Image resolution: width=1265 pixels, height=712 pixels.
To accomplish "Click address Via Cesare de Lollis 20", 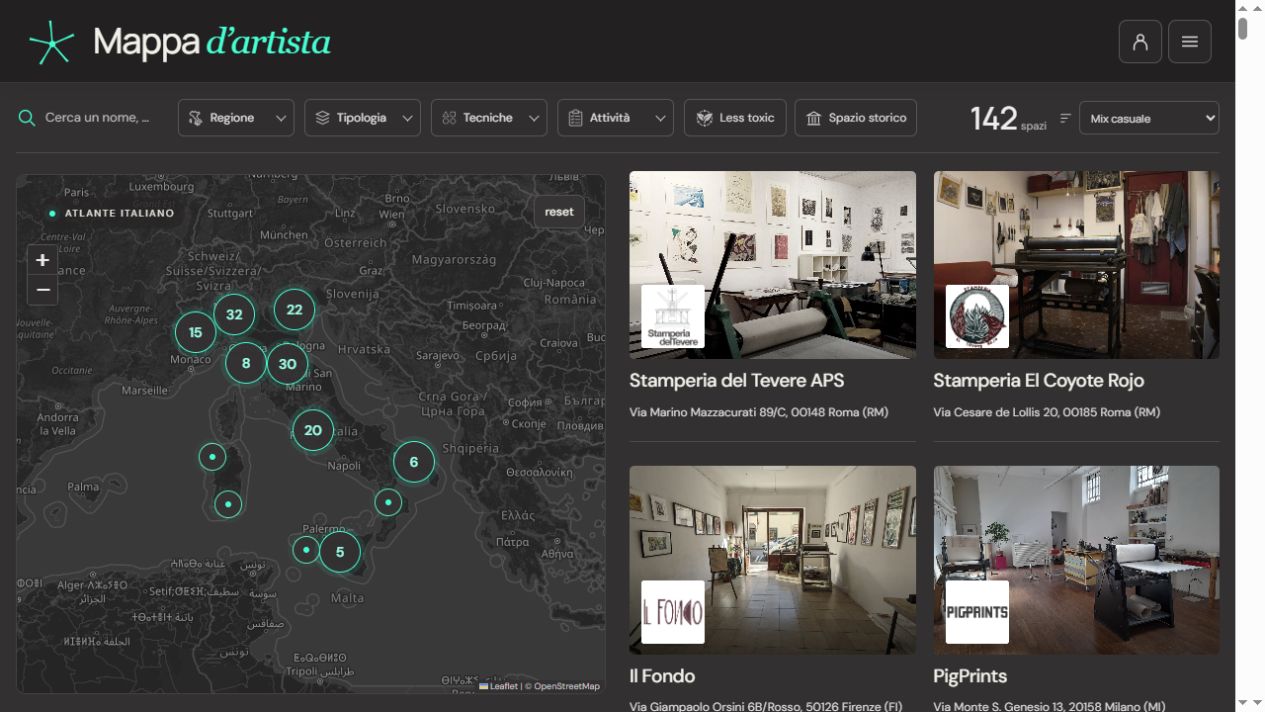I will coord(1046,412).
